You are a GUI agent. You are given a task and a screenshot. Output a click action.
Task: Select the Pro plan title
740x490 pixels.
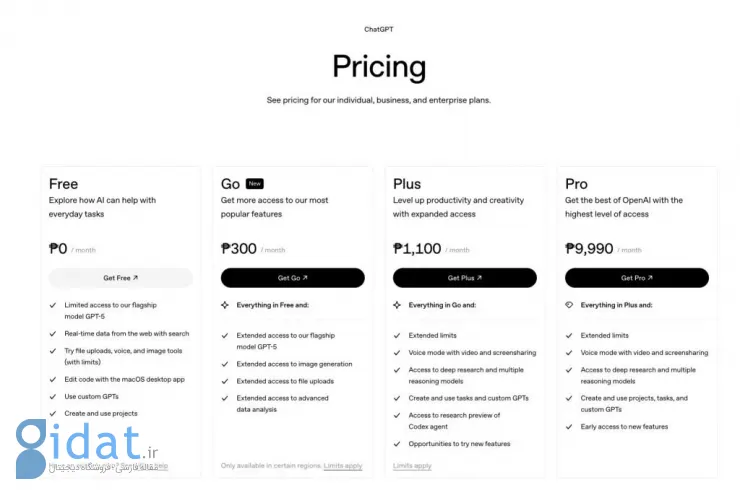(576, 184)
